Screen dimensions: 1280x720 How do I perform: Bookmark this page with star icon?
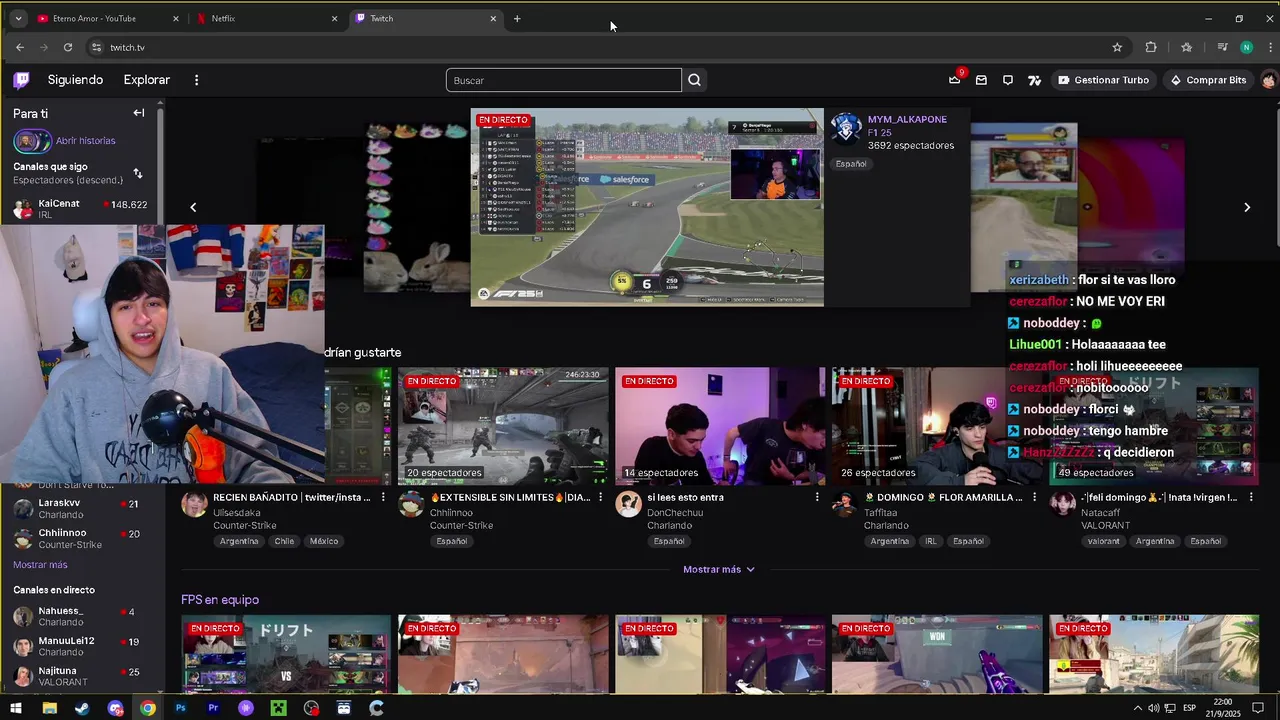[x=1117, y=47]
